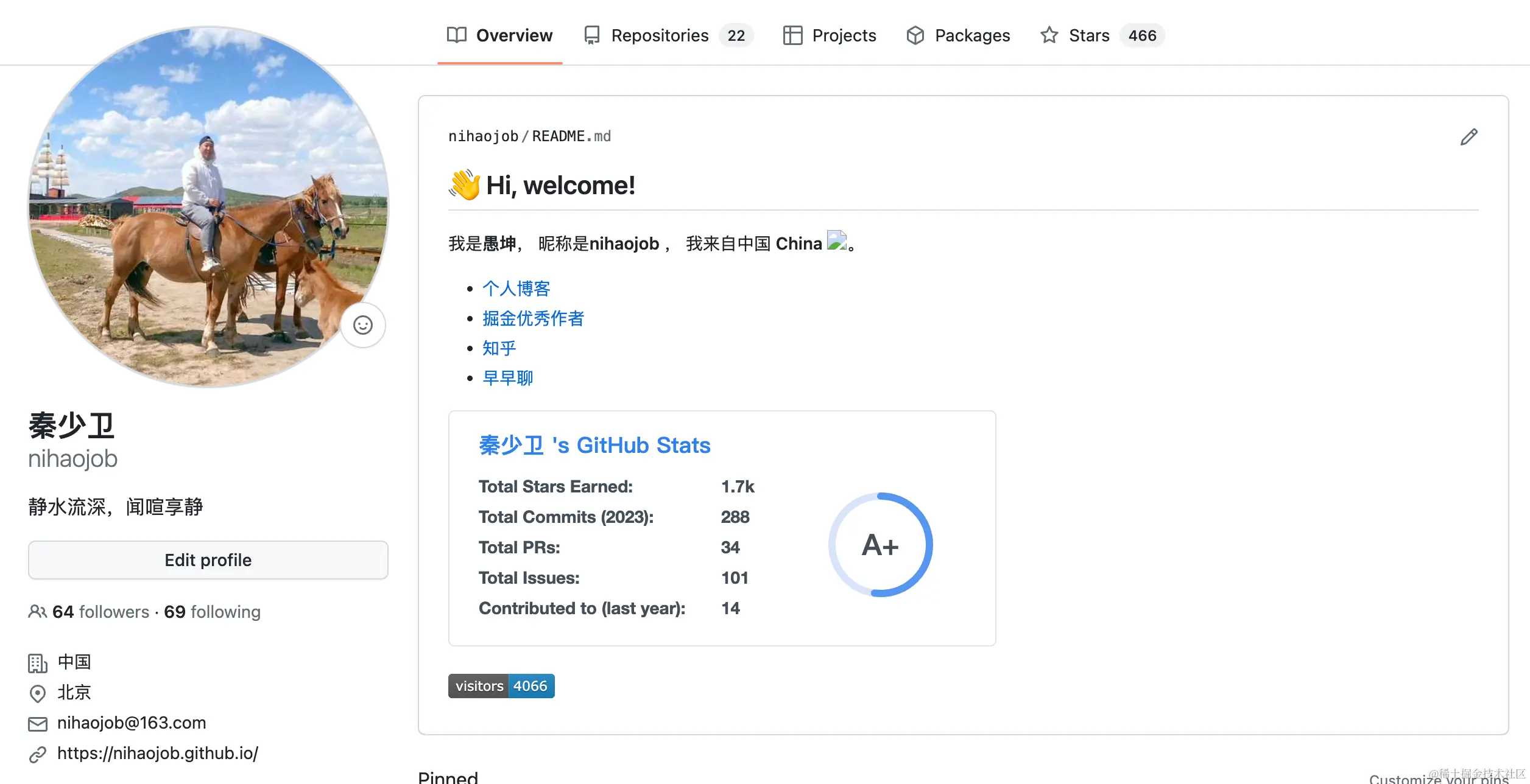Image resolution: width=1530 pixels, height=784 pixels.
Task: Switch to the Stars tab
Action: click(x=1089, y=35)
